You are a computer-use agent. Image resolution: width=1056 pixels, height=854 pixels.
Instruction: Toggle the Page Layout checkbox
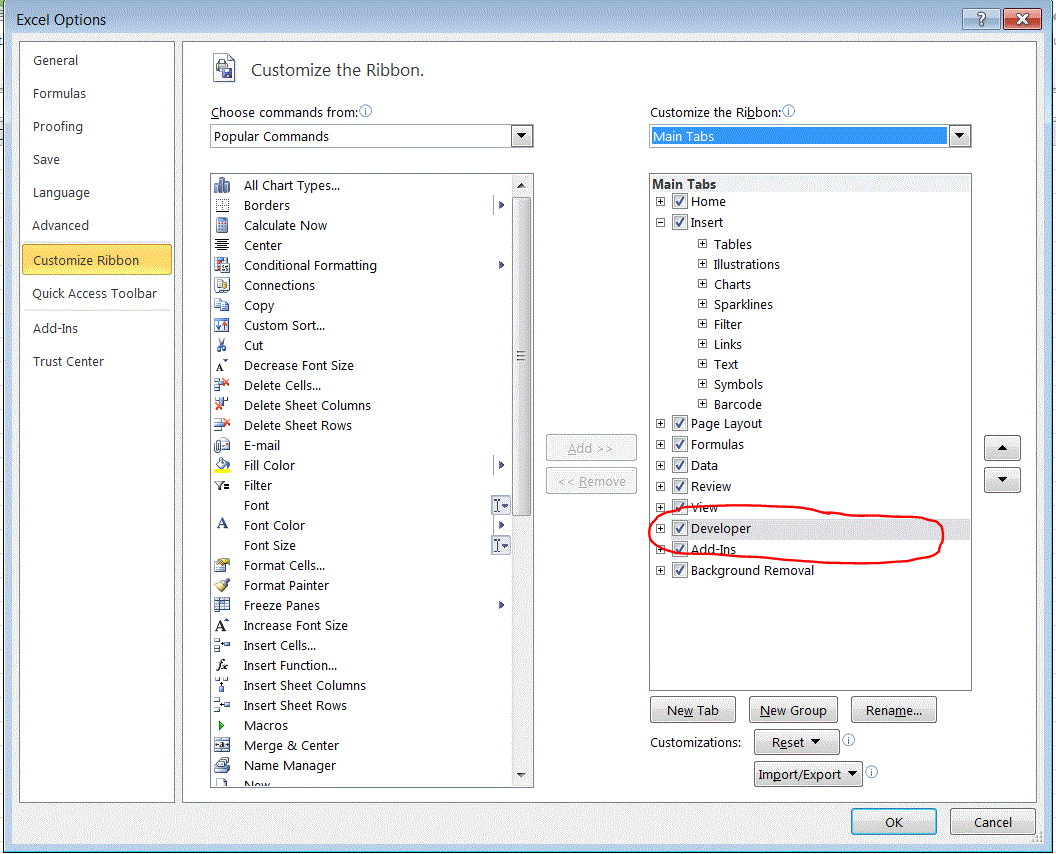coord(680,424)
